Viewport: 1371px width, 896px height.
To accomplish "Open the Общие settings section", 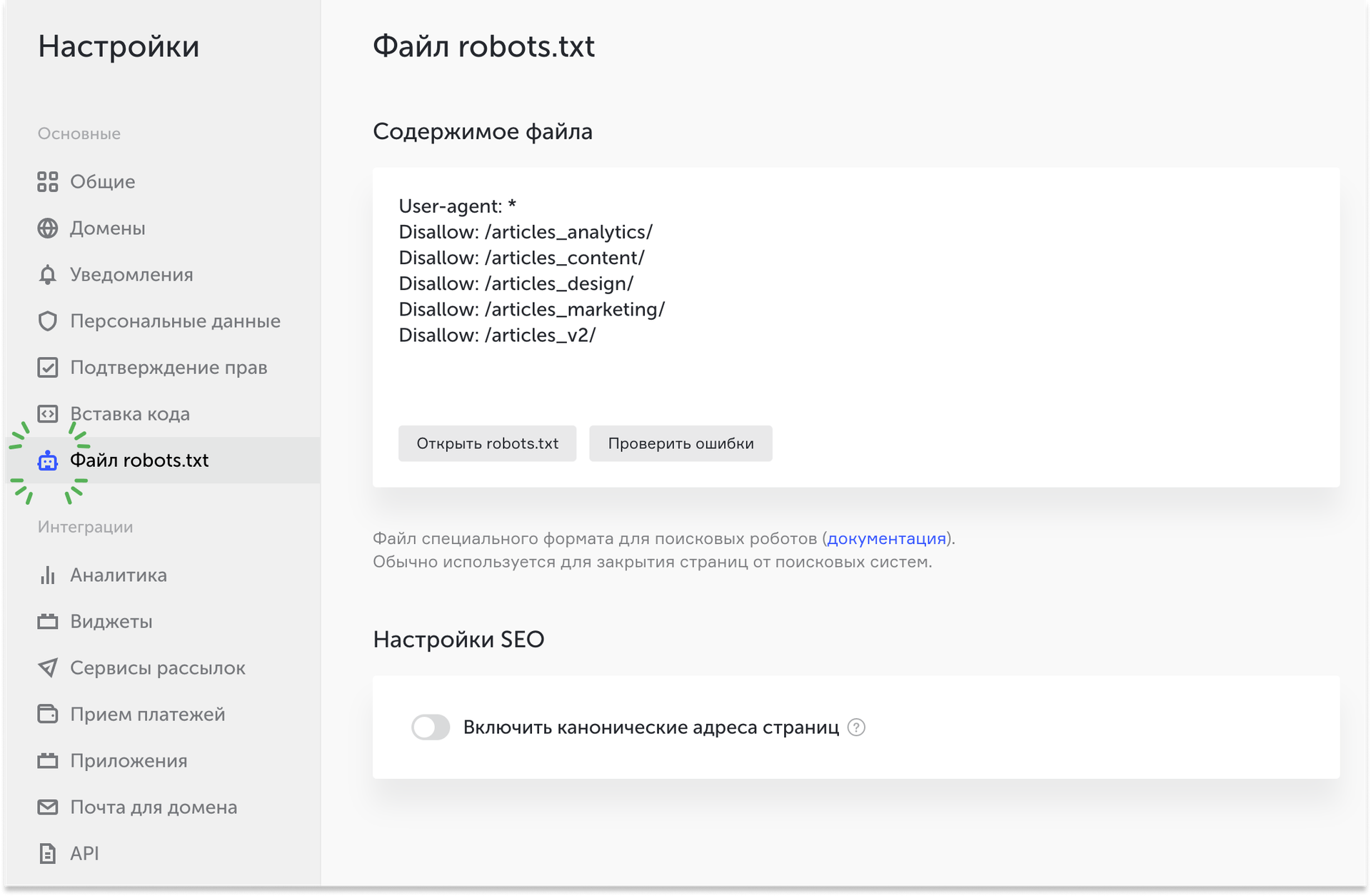I will click(x=163, y=182).
